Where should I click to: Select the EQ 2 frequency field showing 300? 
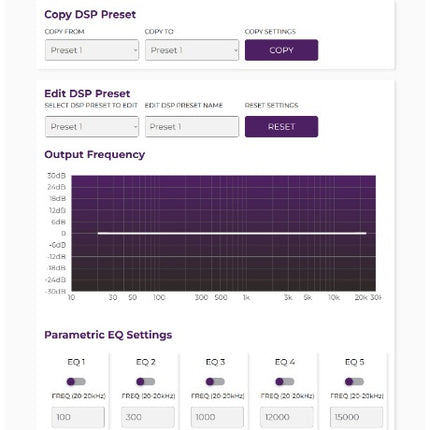tap(148, 417)
